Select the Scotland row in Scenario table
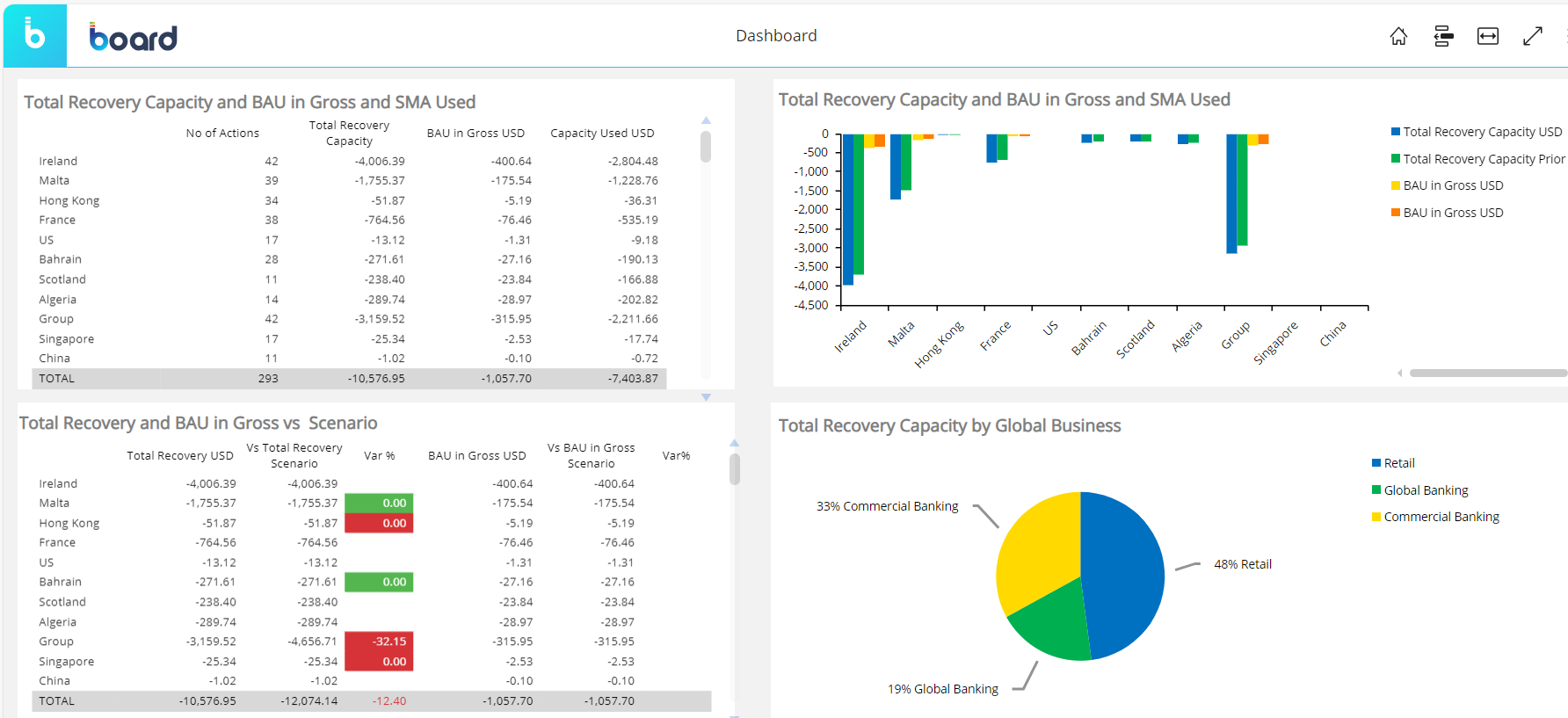Image resolution: width=1568 pixels, height=718 pixels. [372, 602]
